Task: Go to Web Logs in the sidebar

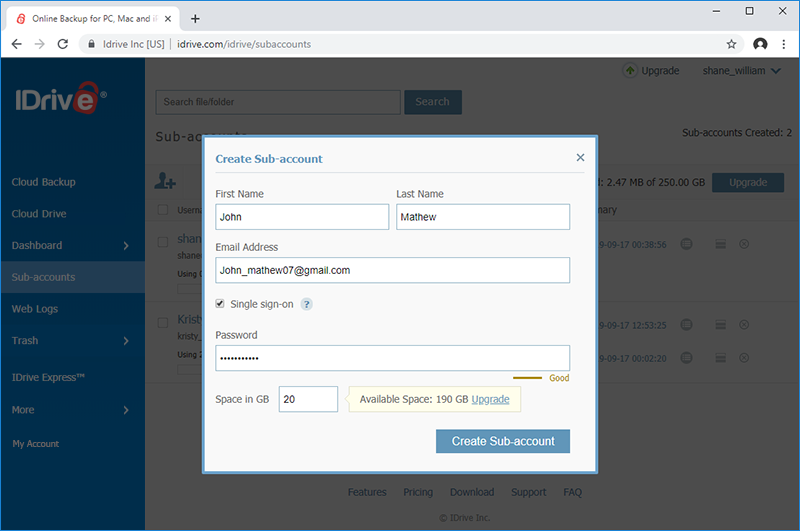Action: [x=35, y=309]
